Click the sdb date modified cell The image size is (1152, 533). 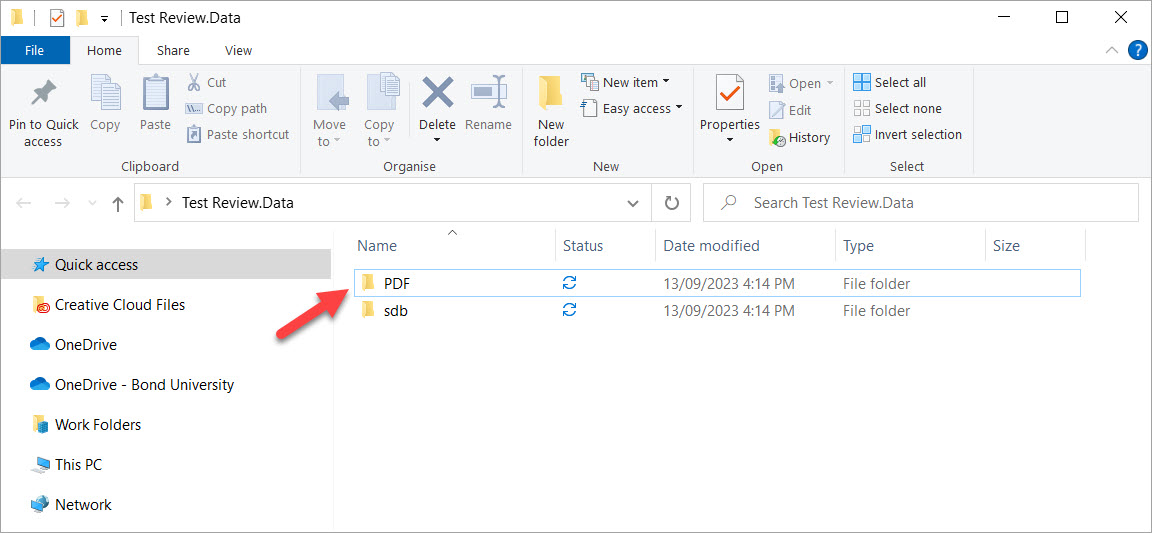click(728, 311)
